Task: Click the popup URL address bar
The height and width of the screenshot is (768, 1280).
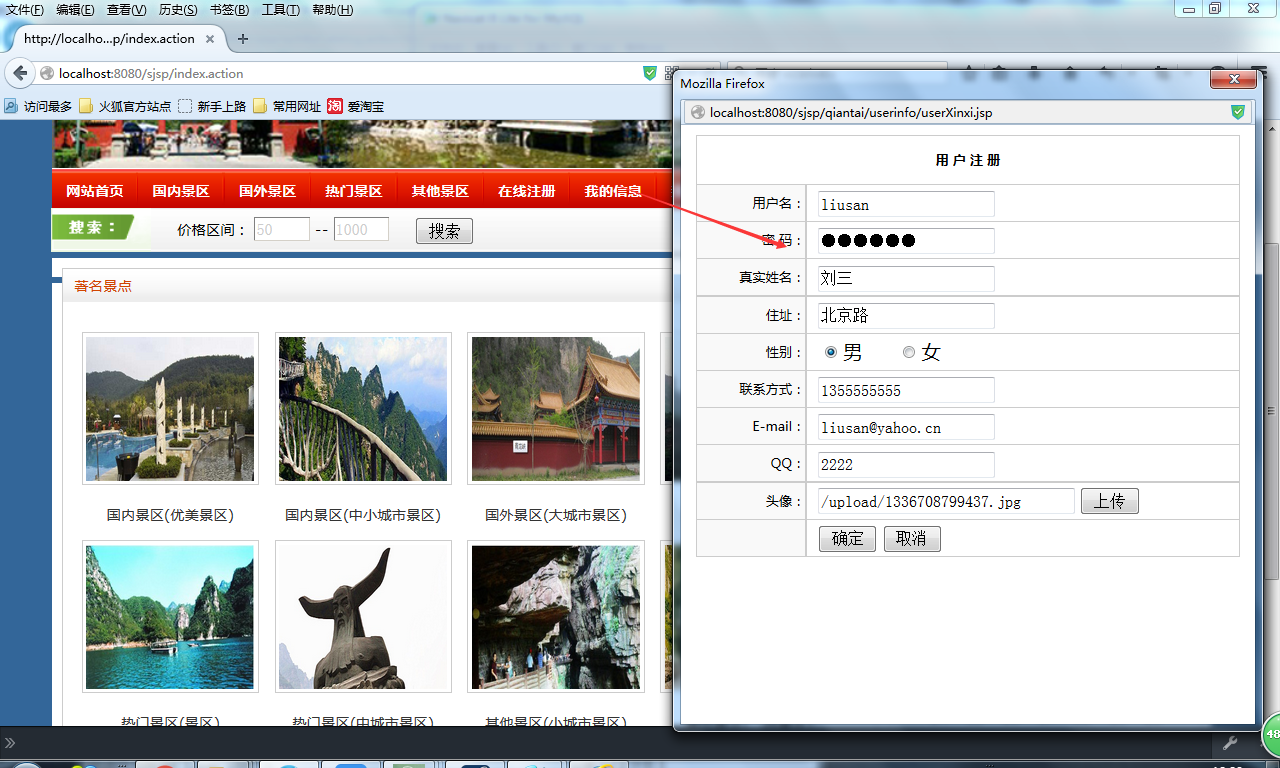Action: tap(968, 112)
